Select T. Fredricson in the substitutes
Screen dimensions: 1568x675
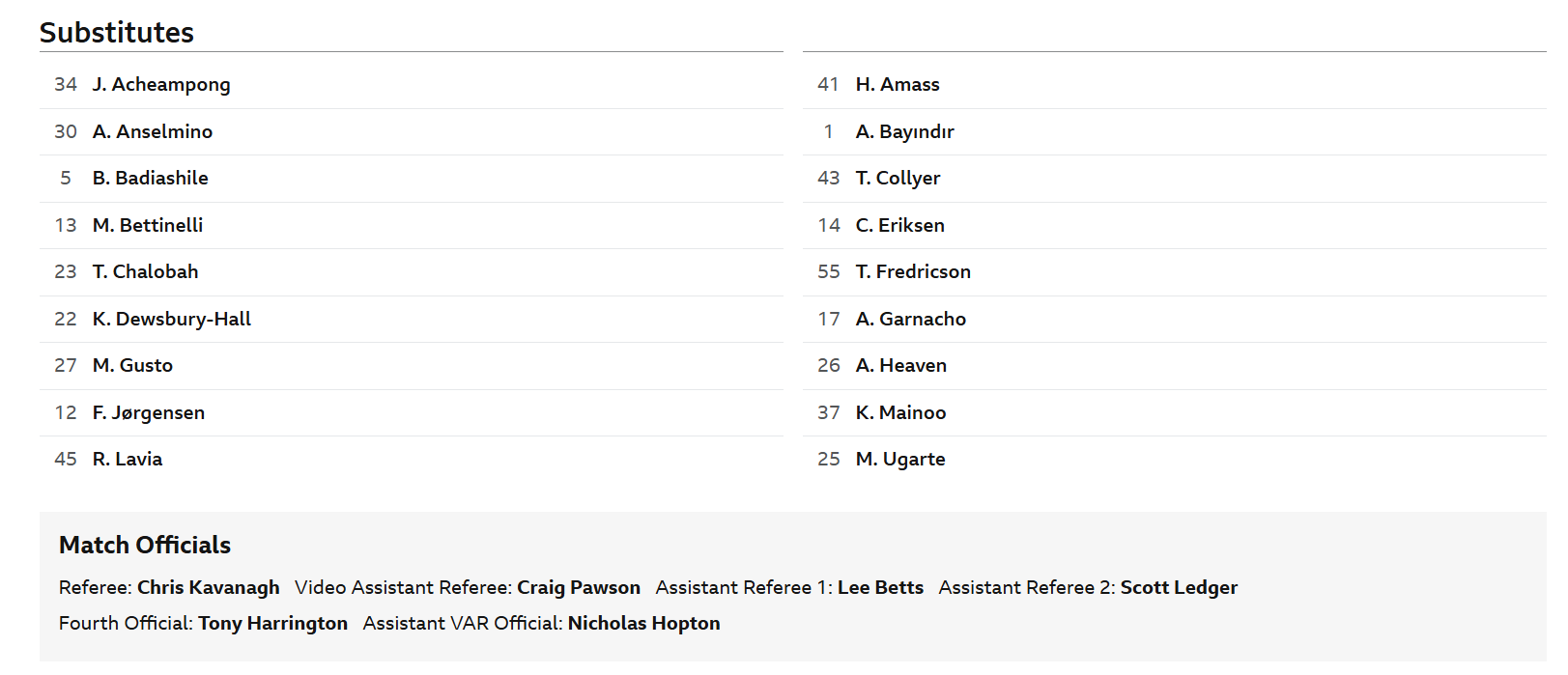913,272
